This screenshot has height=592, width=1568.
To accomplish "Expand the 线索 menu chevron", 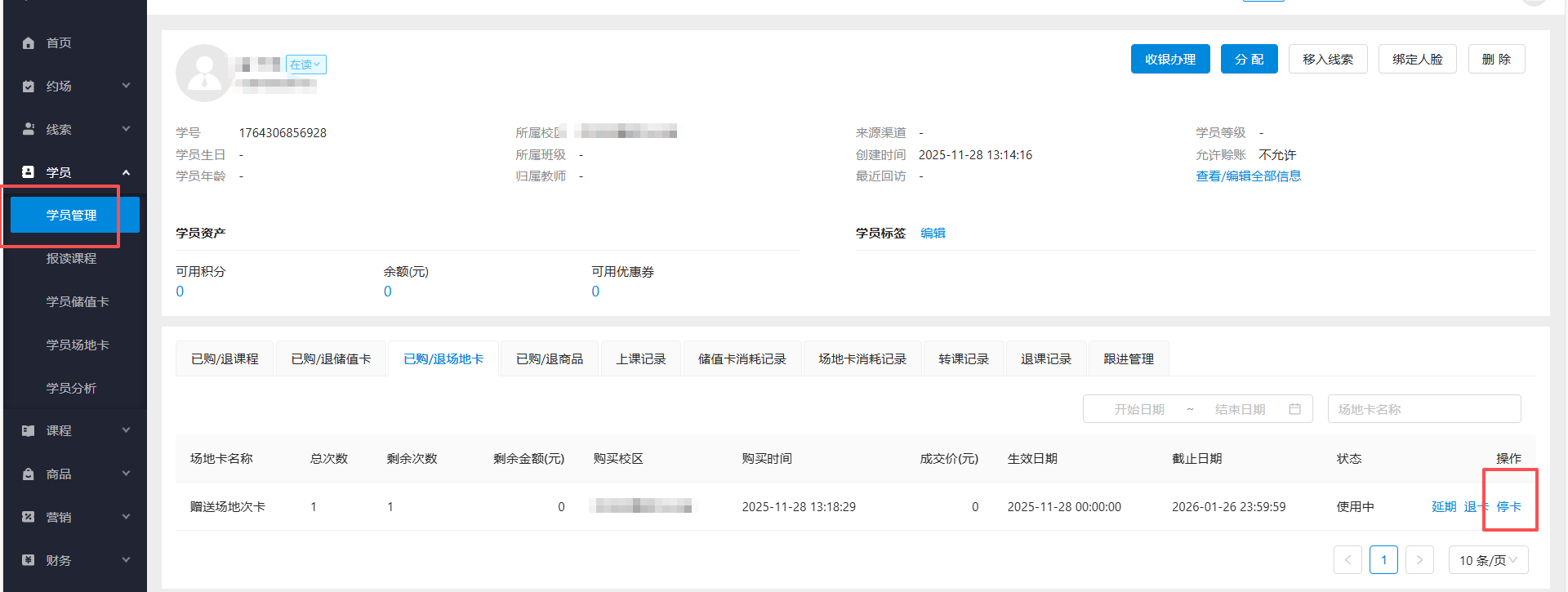I will point(126,129).
